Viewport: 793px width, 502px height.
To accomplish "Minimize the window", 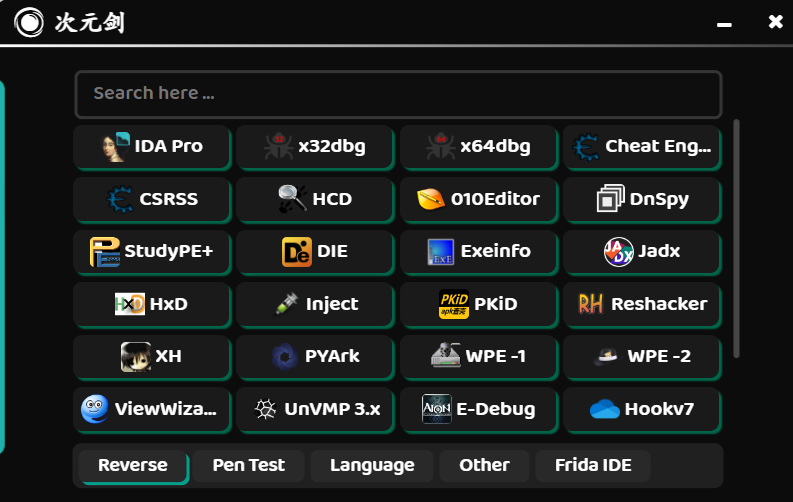I will [x=724, y=24].
